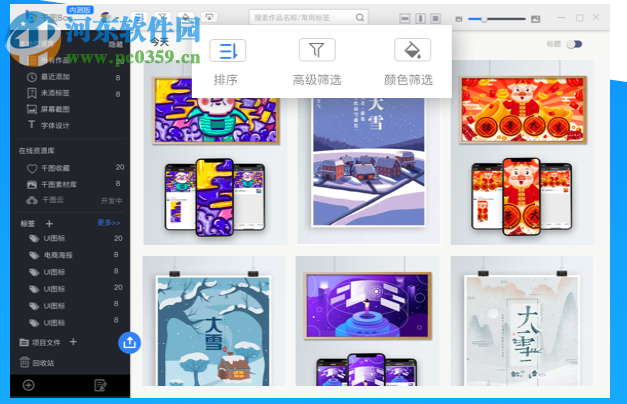This screenshot has height=404, width=627.
Task: Switch to the first layout view icon
Action: [405, 18]
